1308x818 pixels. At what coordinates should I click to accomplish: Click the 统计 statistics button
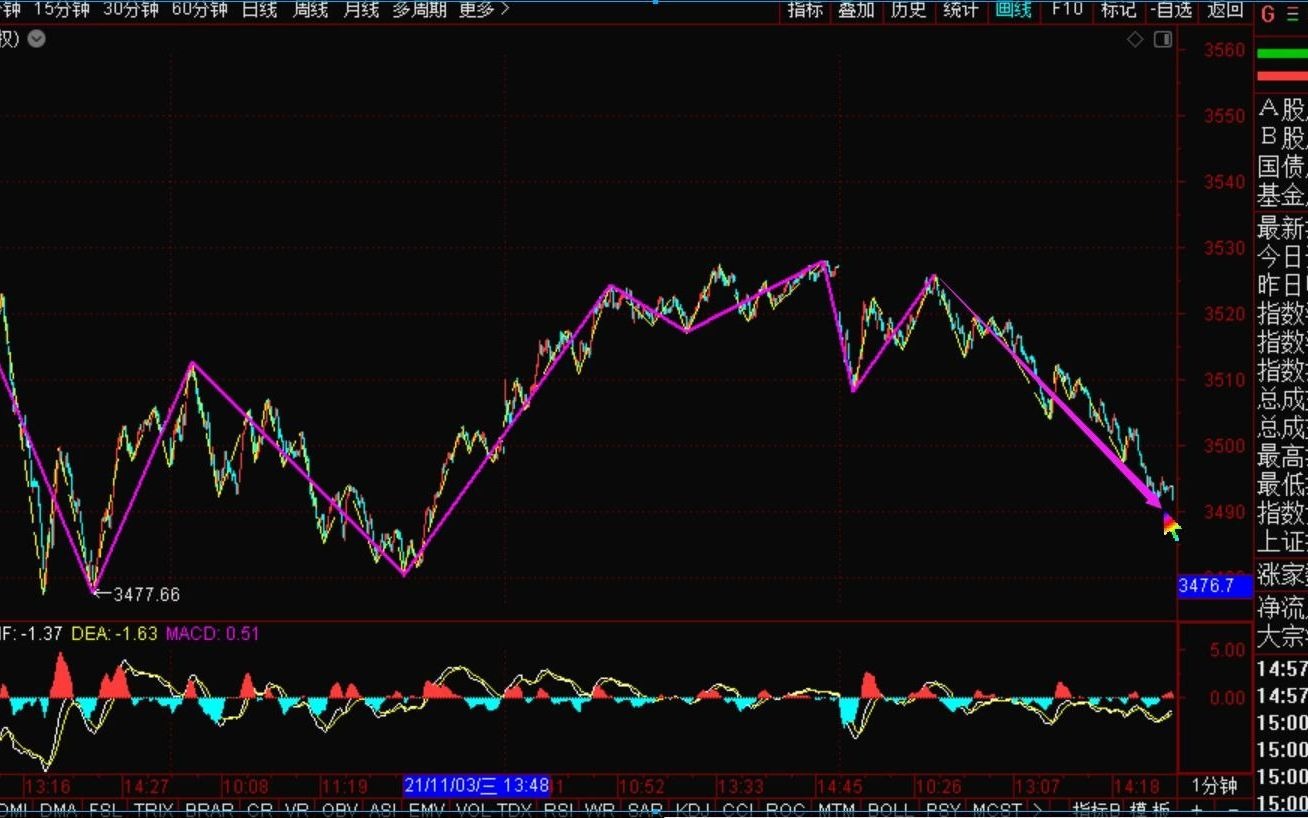(x=960, y=10)
